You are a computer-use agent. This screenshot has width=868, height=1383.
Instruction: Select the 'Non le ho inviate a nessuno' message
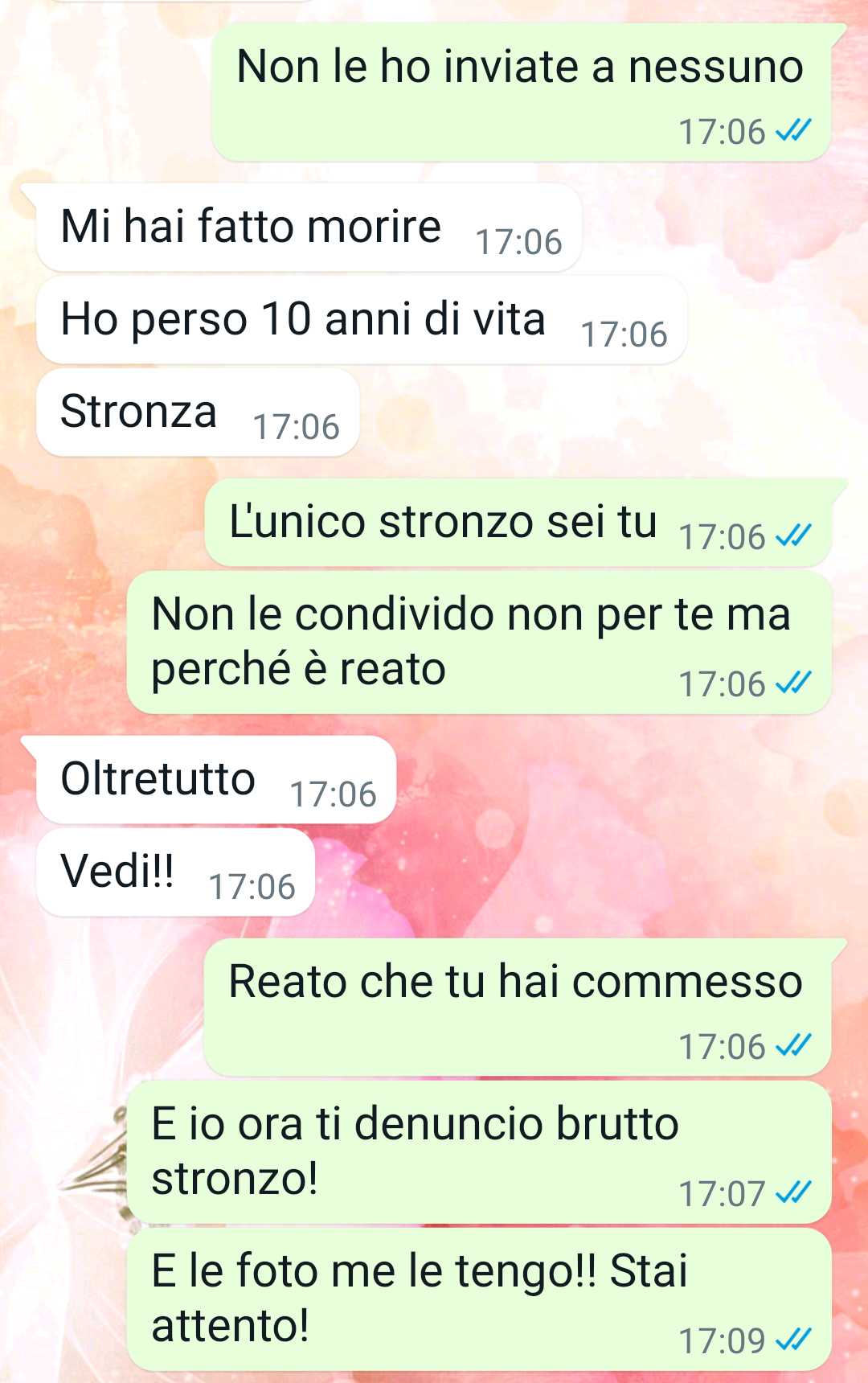(x=521, y=92)
